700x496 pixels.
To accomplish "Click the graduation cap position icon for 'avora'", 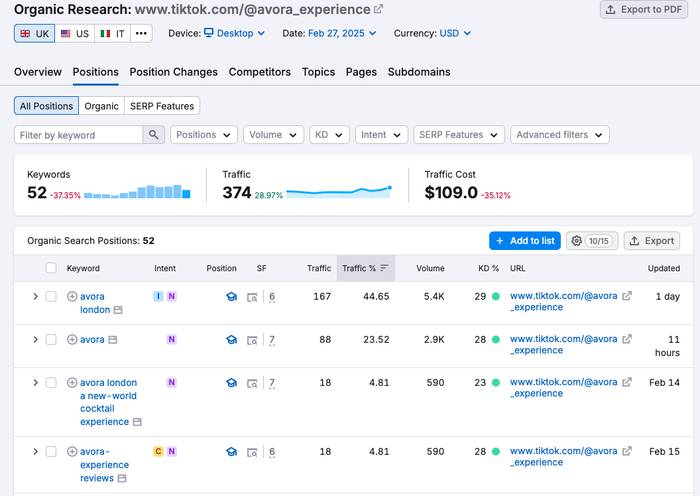I will [x=231, y=340].
